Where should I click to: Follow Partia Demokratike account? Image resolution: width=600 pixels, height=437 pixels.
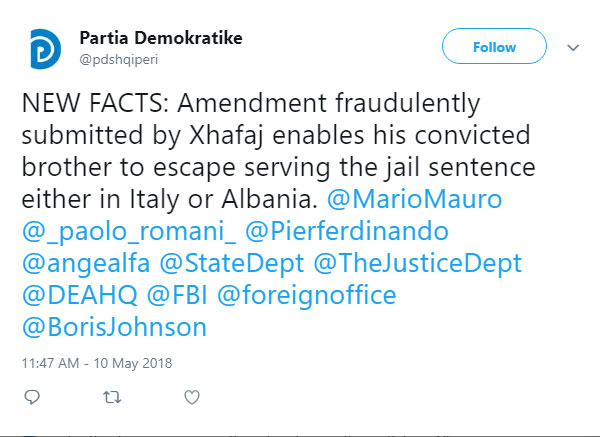494,47
